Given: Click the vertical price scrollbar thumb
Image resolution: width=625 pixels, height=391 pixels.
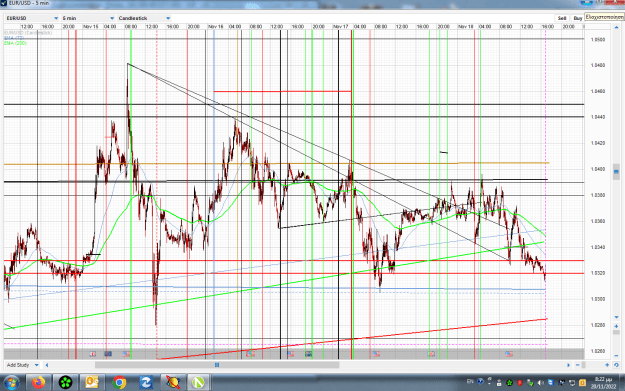Looking at the screenshot, I should (616, 172).
